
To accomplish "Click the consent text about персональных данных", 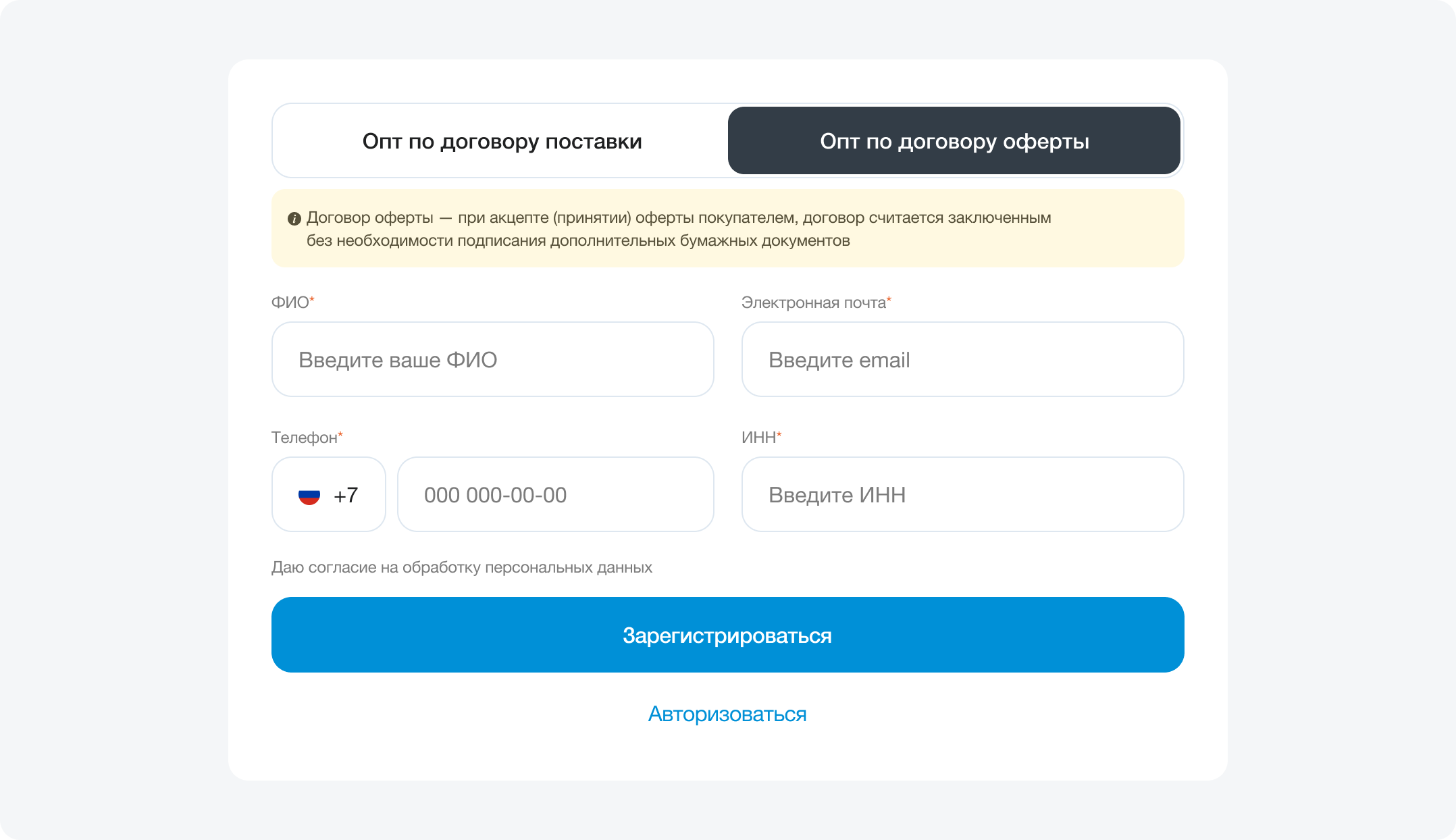I will tap(461, 568).
